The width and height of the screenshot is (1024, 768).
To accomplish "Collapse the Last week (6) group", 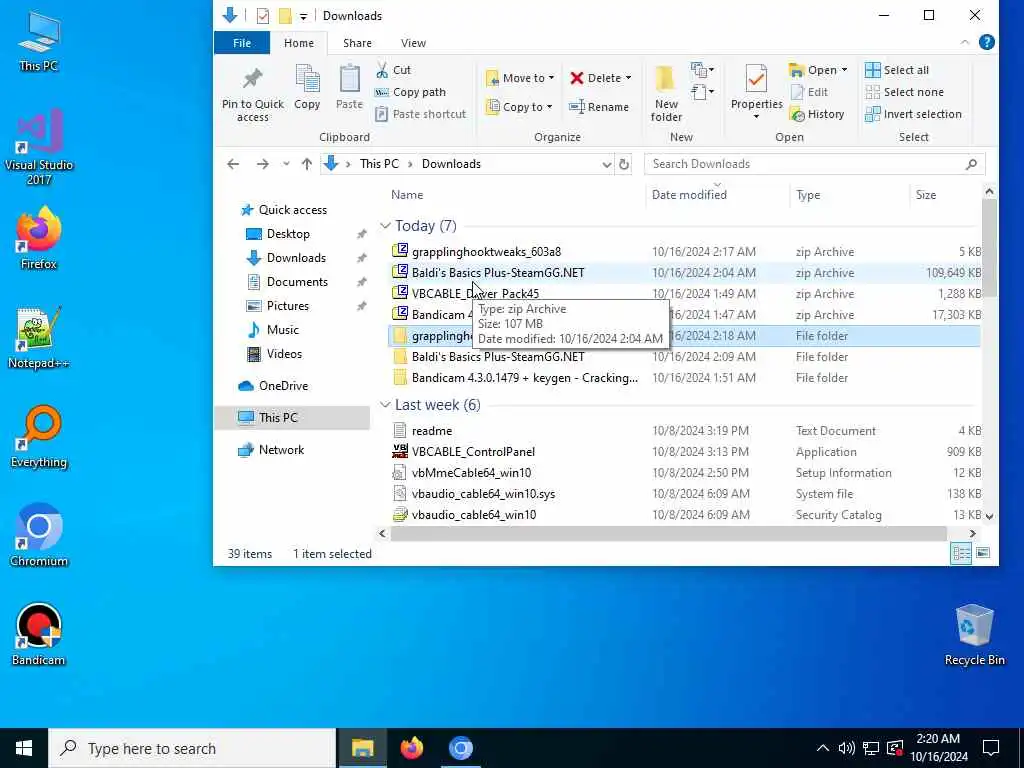I will pyautogui.click(x=385, y=405).
